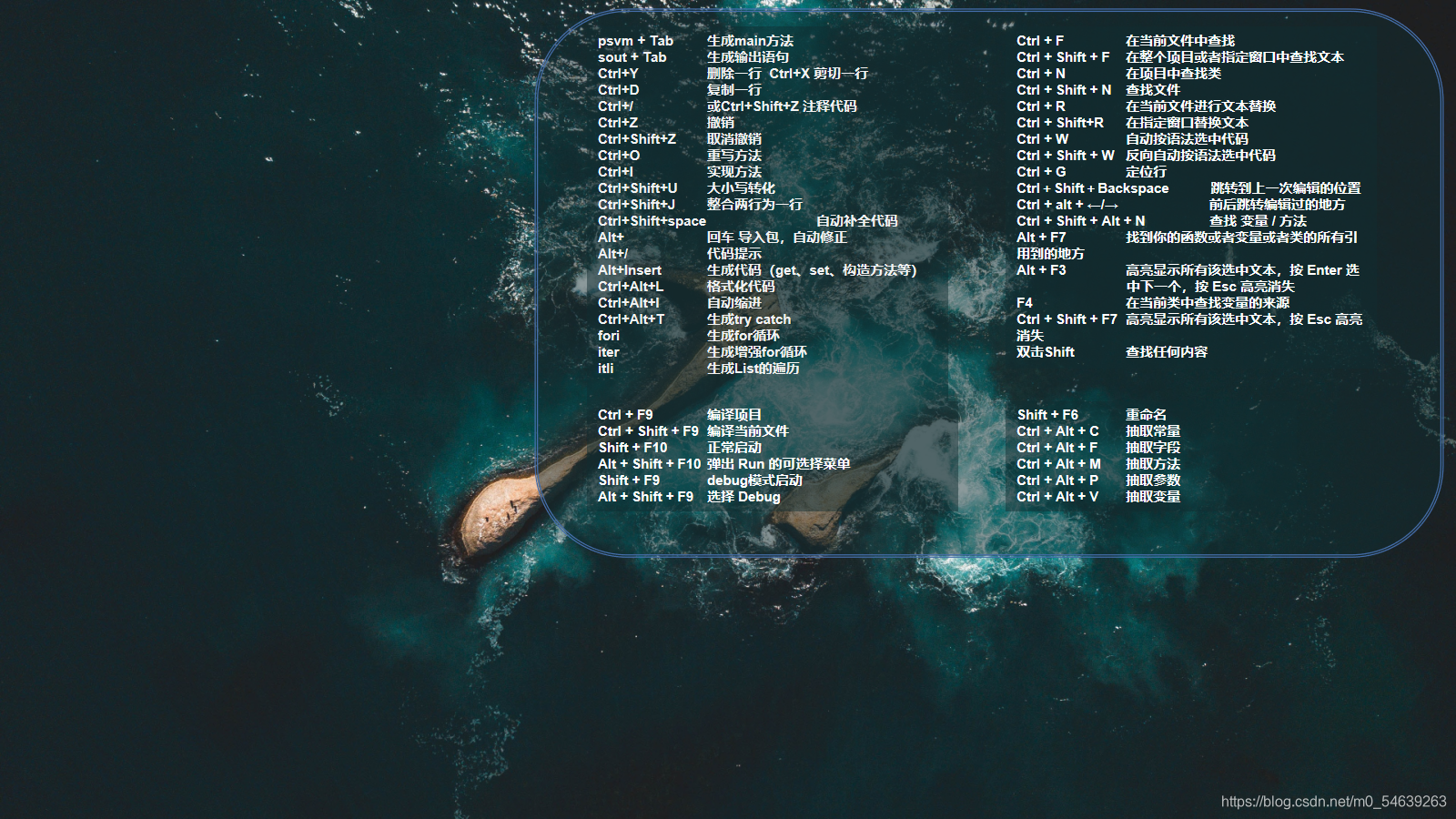Click the "Alt + F7" shortcut text
Screen dimensions: 1456x819
1041,238
